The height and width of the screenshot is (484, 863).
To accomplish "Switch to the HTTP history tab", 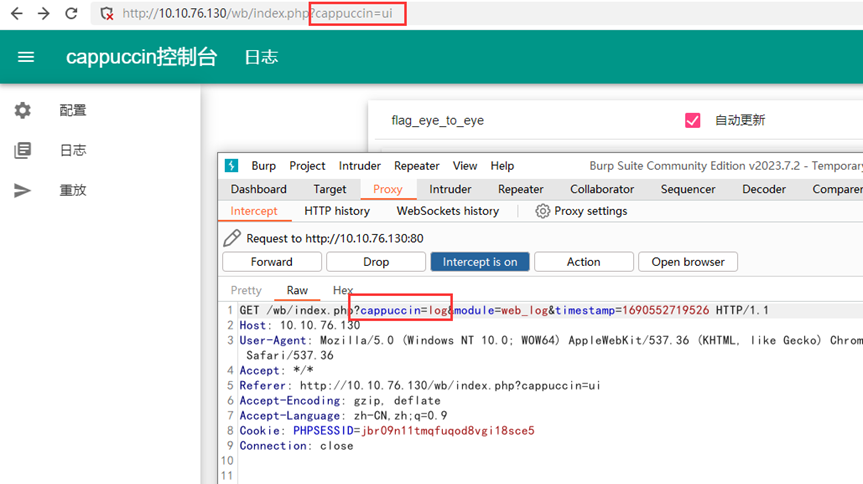I will click(337, 211).
